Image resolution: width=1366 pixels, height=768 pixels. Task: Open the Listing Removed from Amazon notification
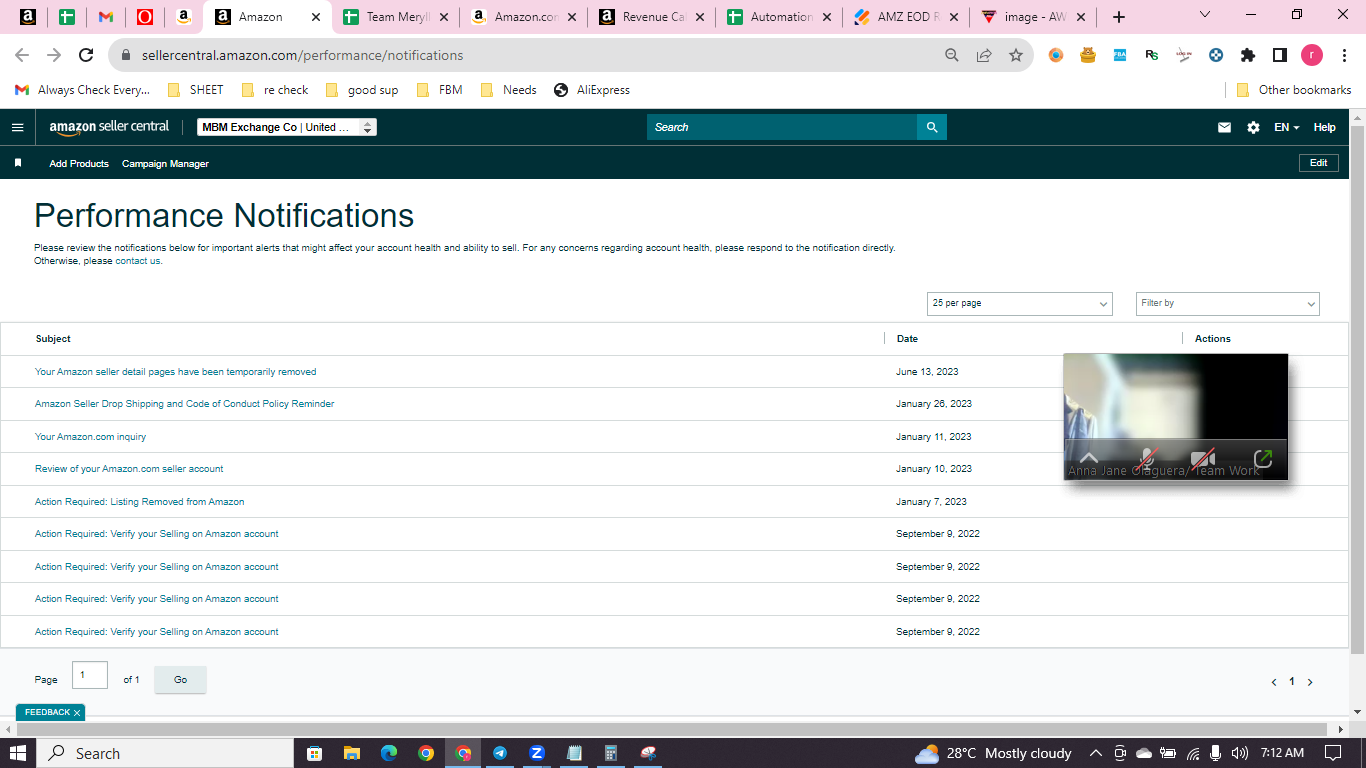[139, 502]
